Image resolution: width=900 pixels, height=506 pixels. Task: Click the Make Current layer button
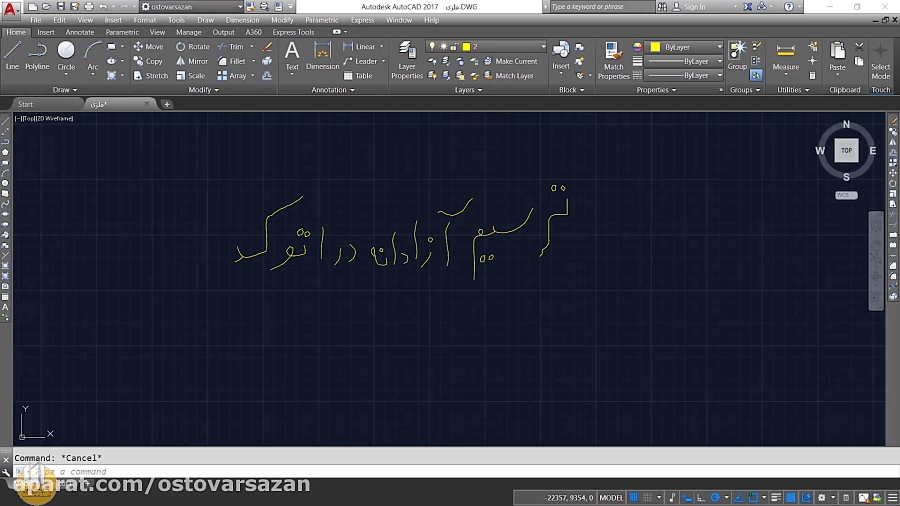(x=511, y=61)
